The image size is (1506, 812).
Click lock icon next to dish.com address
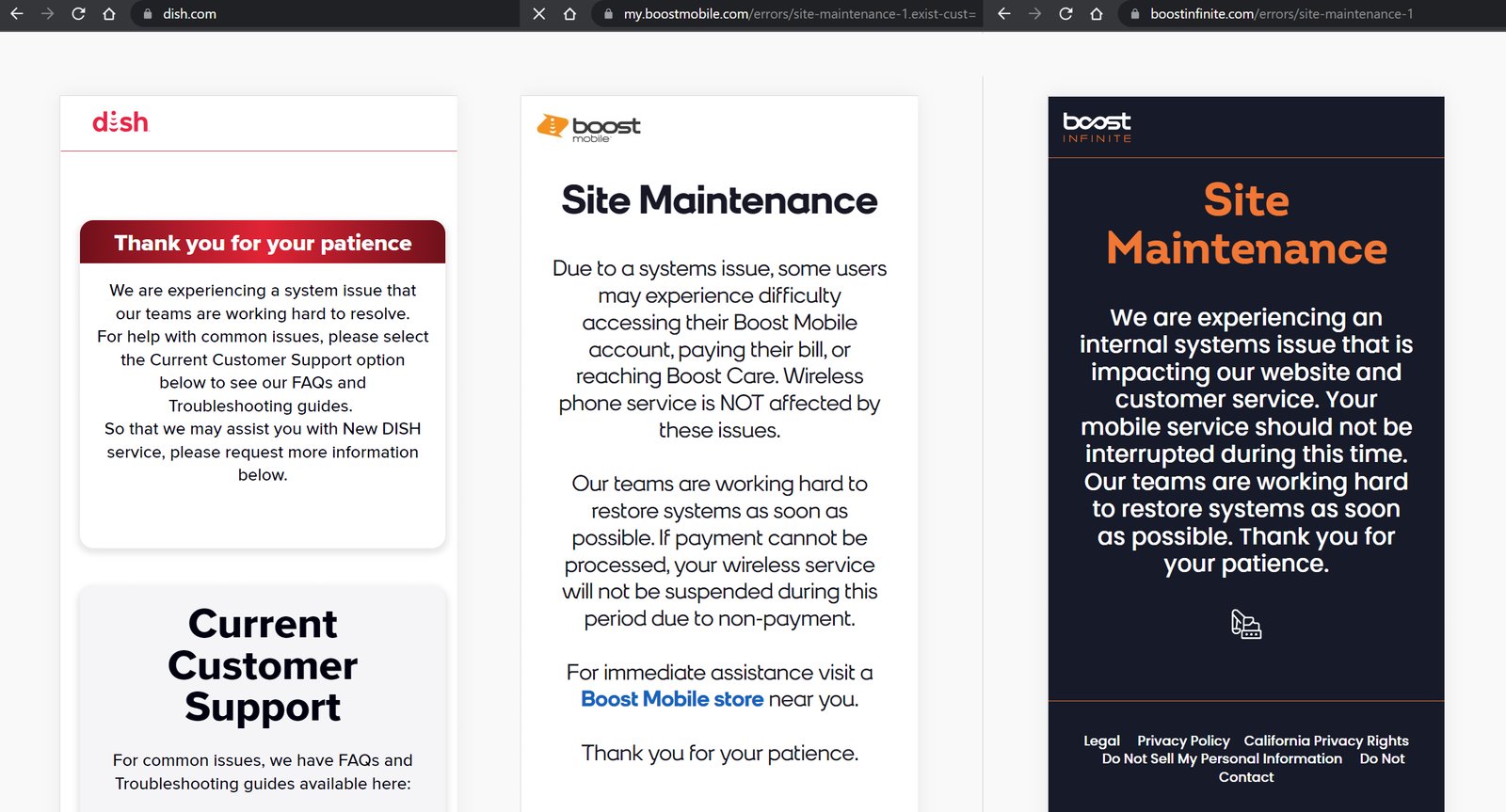coord(147,14)
